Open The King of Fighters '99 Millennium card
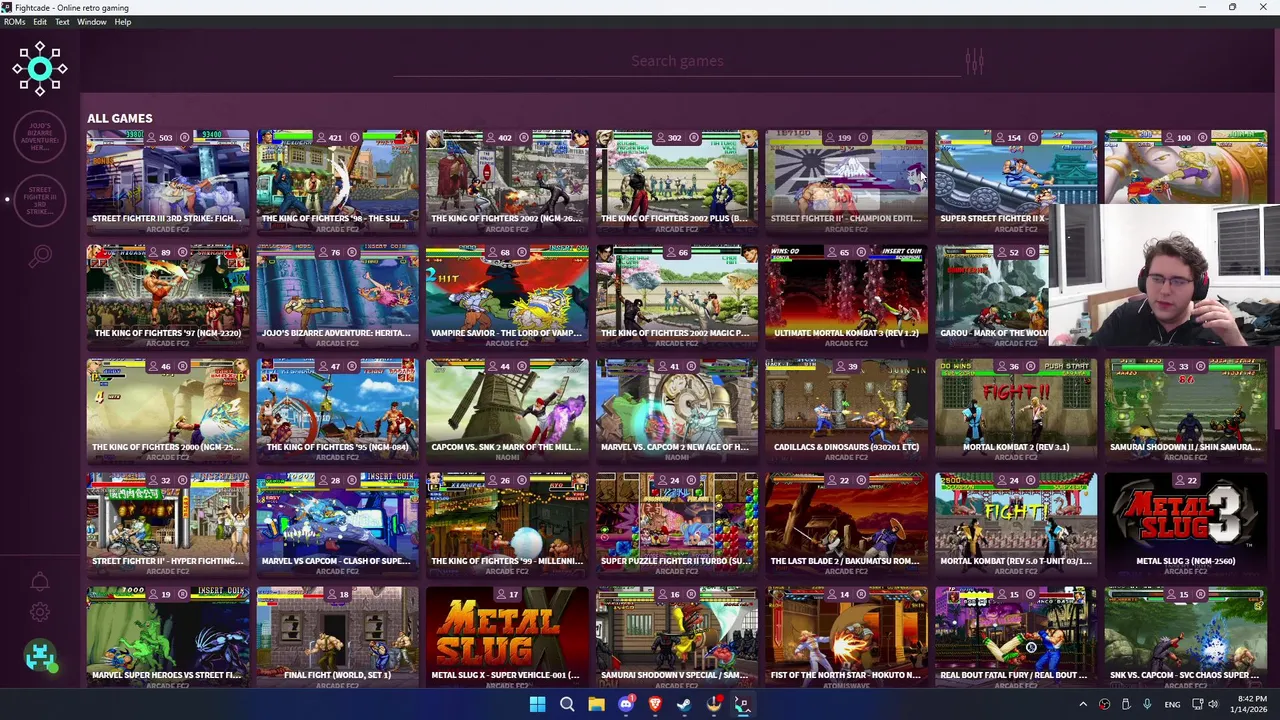This screenshot has width=1280, height=720. point(507,524)
